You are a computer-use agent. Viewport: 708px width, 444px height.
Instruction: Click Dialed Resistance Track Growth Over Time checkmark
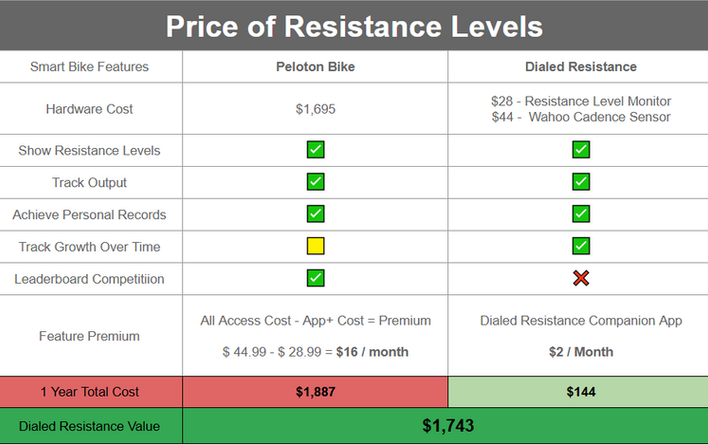pyautogui.click(x=581, y=246)
